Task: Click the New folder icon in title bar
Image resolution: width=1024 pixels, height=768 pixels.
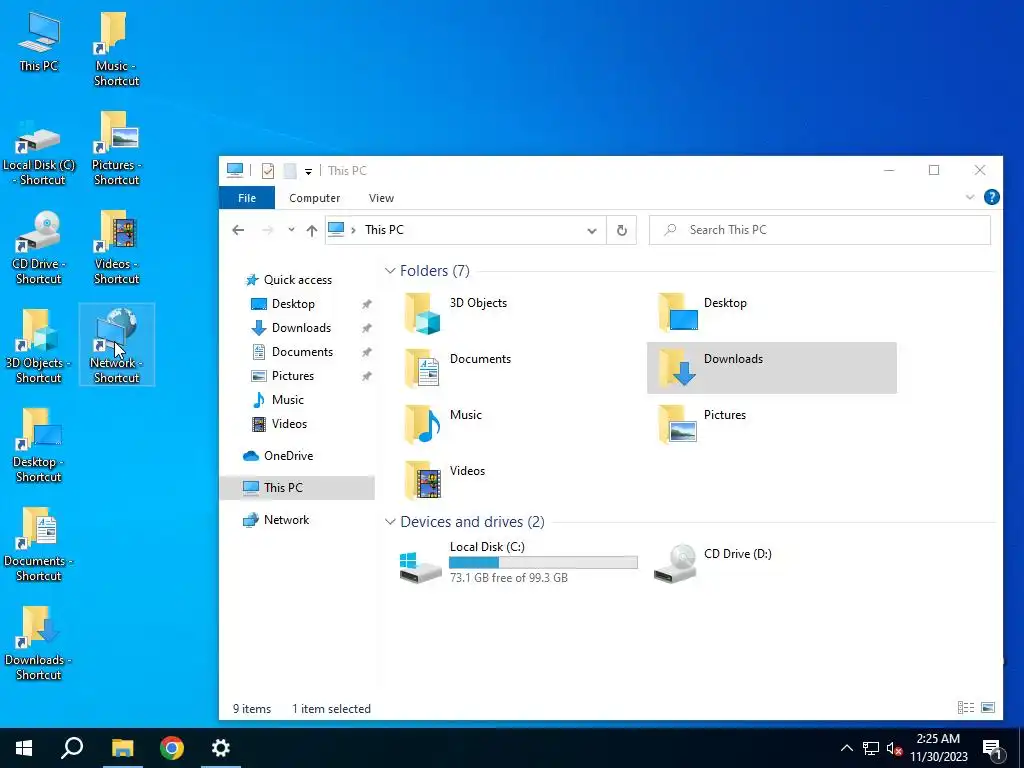Action: (x=290, y=170)
